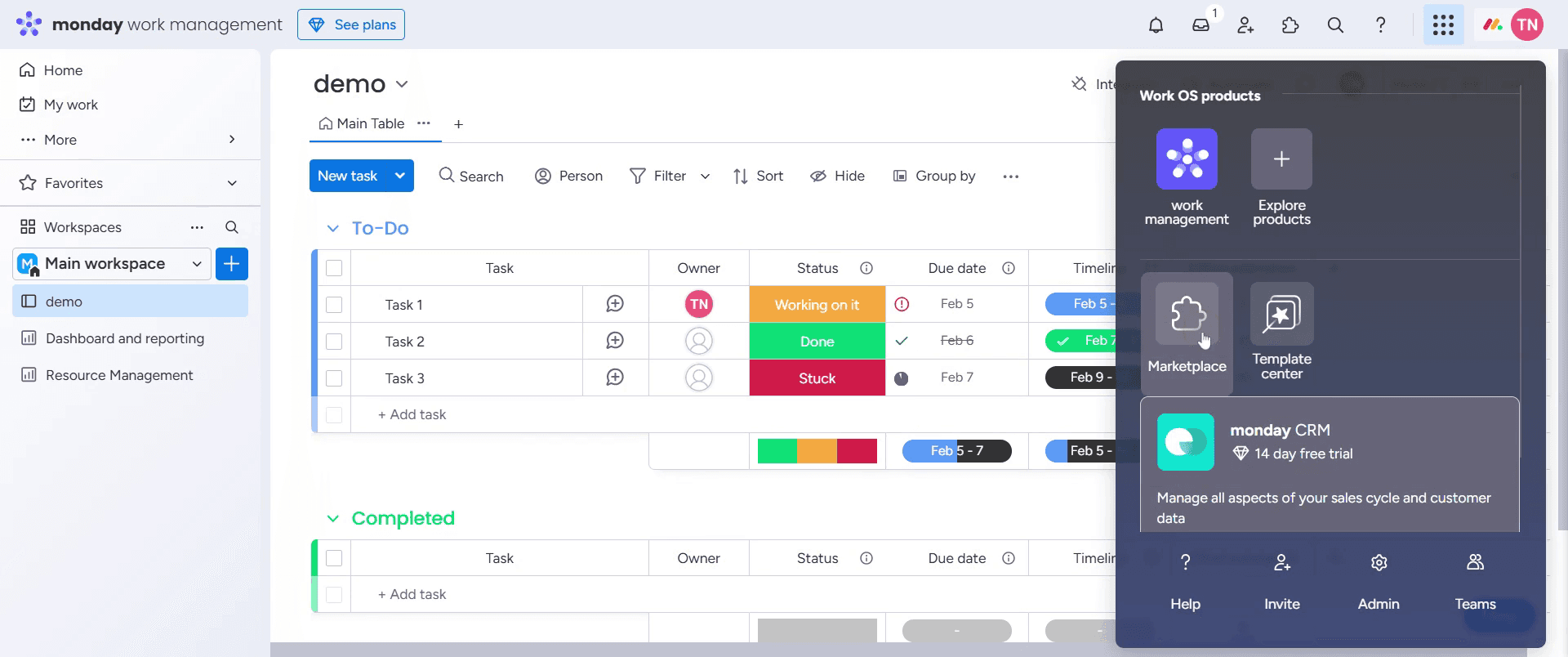Open Task 3 conversation bubble

click(x=615, y=378)
